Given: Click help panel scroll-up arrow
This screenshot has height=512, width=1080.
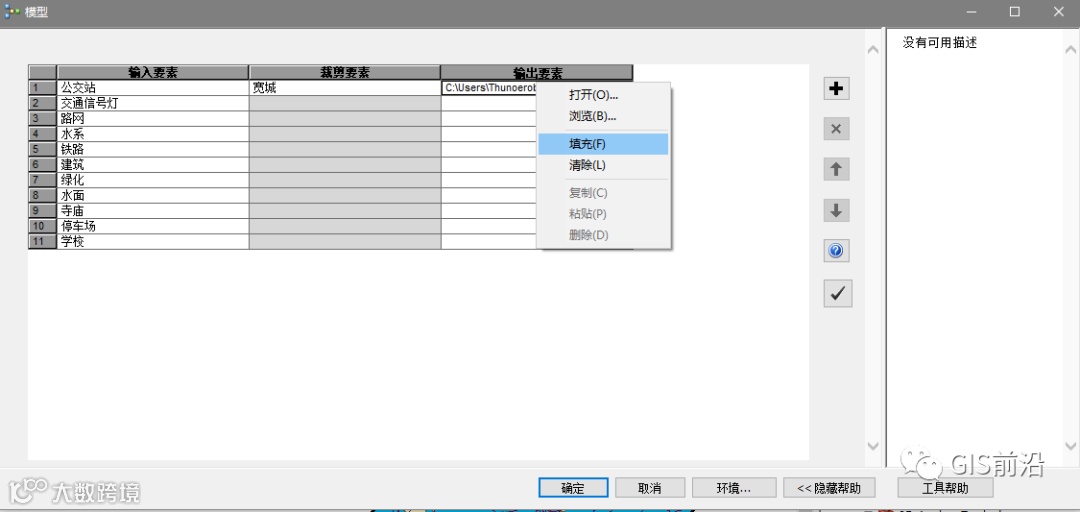Looking at the screenshot, I should coord(1070,50).
